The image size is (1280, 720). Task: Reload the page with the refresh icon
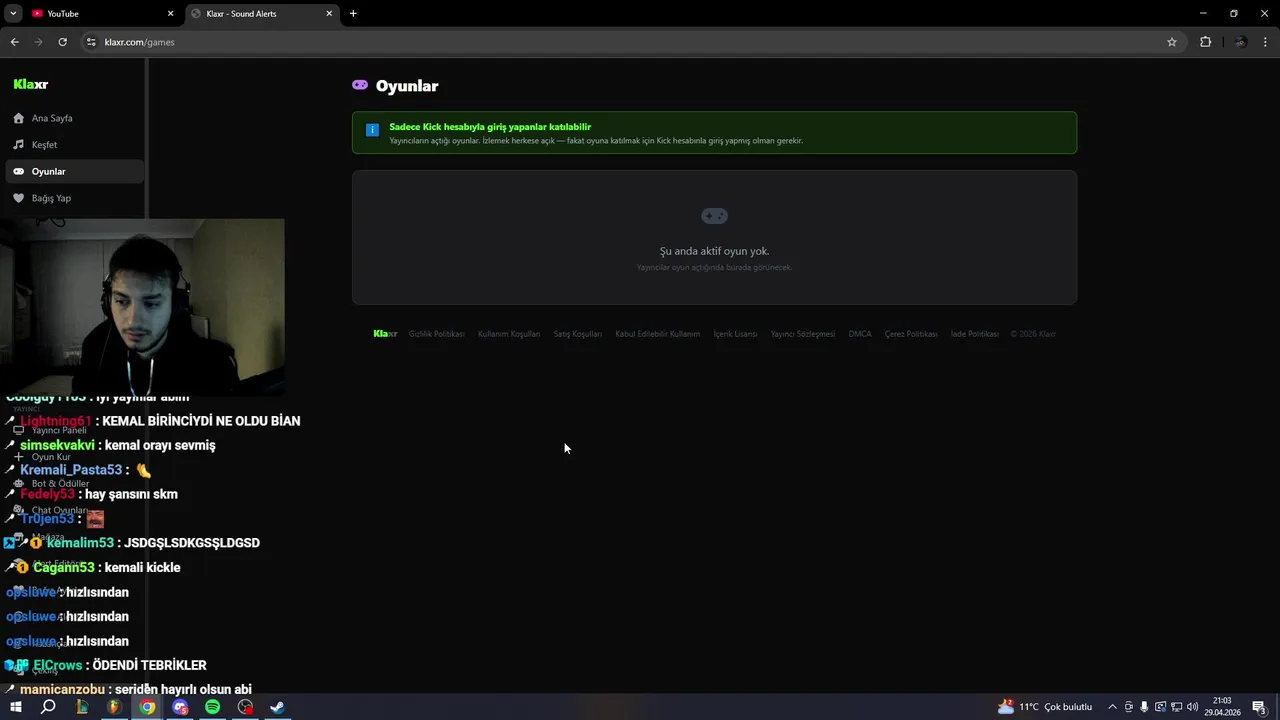pyautogui.click(x=62, y=42)
